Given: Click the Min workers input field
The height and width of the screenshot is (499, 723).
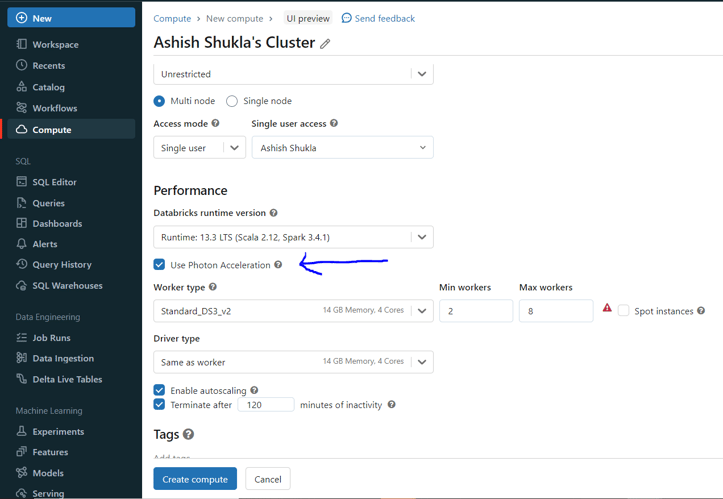Looking at the screenshot, I should tap(476, 311).
